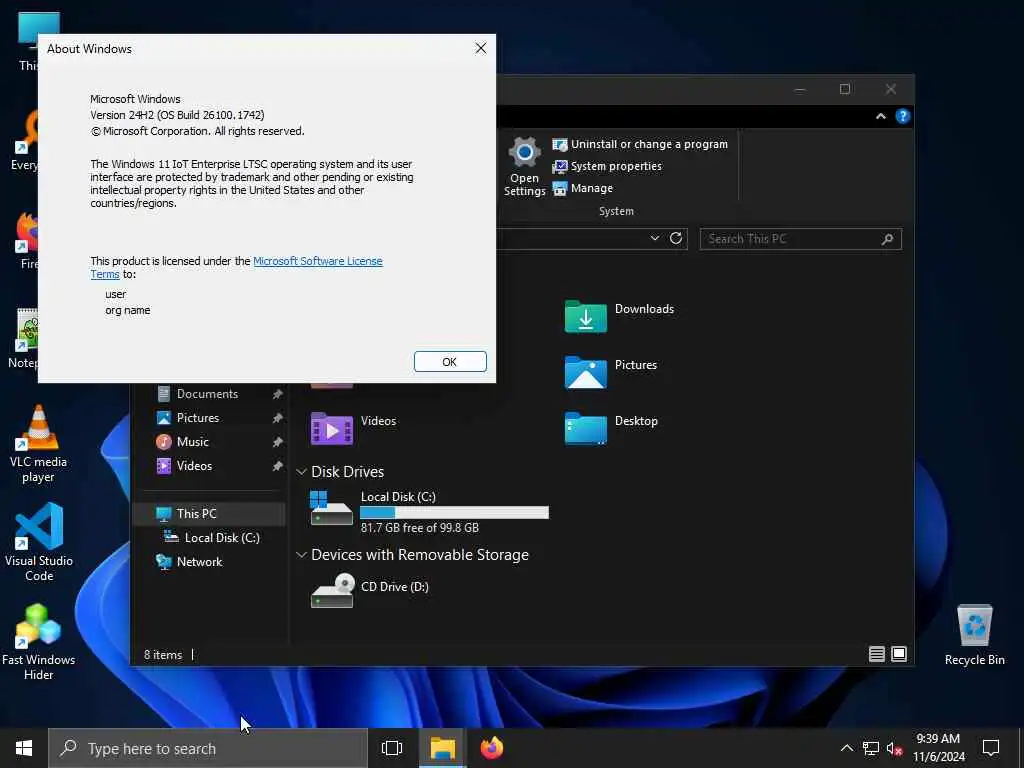Show hidden system tray icons
This screenshot has height=768, width=1024.
846,748
